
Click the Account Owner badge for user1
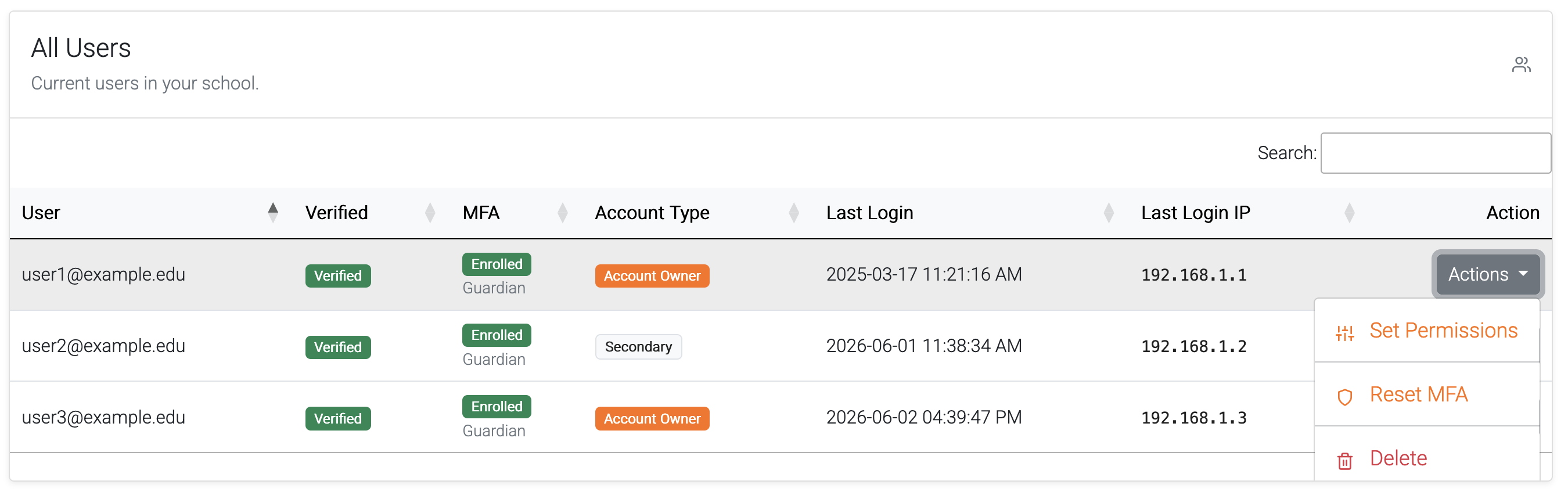(x=652, y=276)
